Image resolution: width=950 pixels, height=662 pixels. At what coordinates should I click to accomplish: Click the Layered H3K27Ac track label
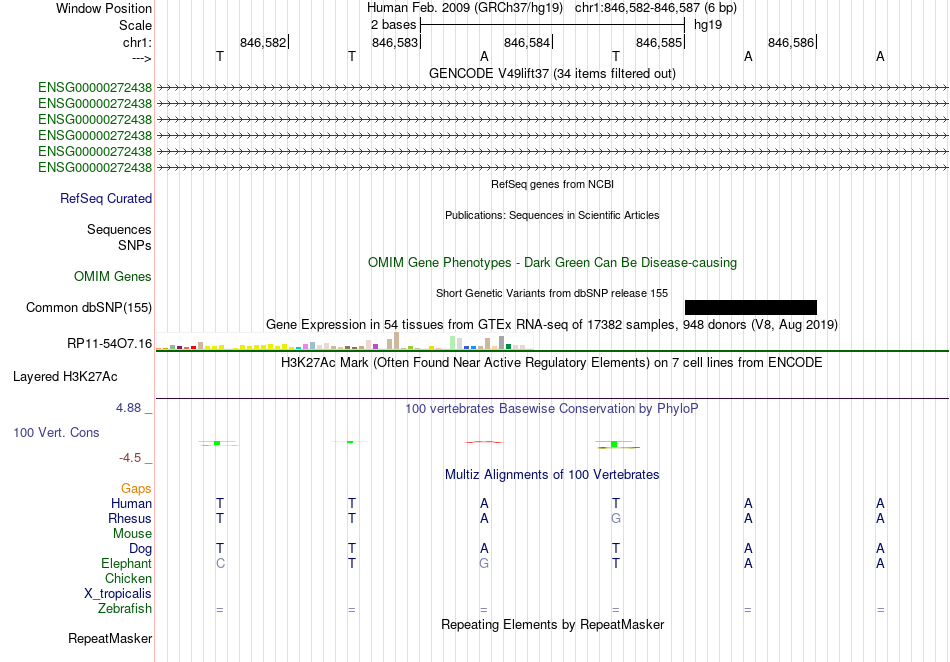65,377
